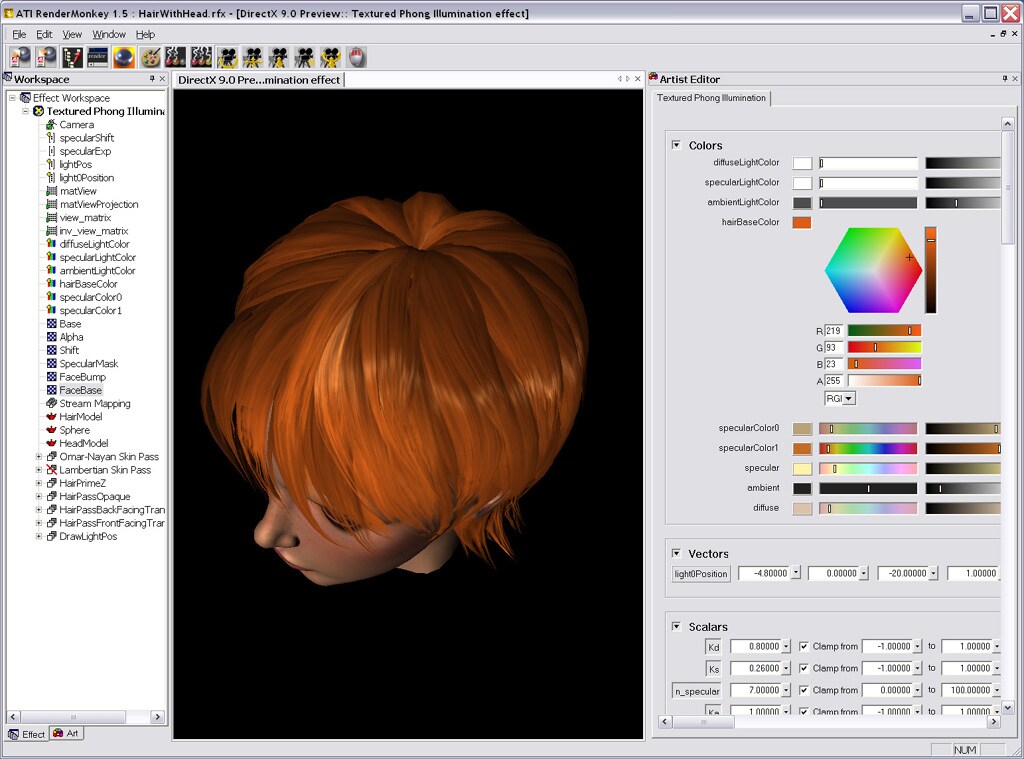Disable clamp for n_specular

click(804, 691)
